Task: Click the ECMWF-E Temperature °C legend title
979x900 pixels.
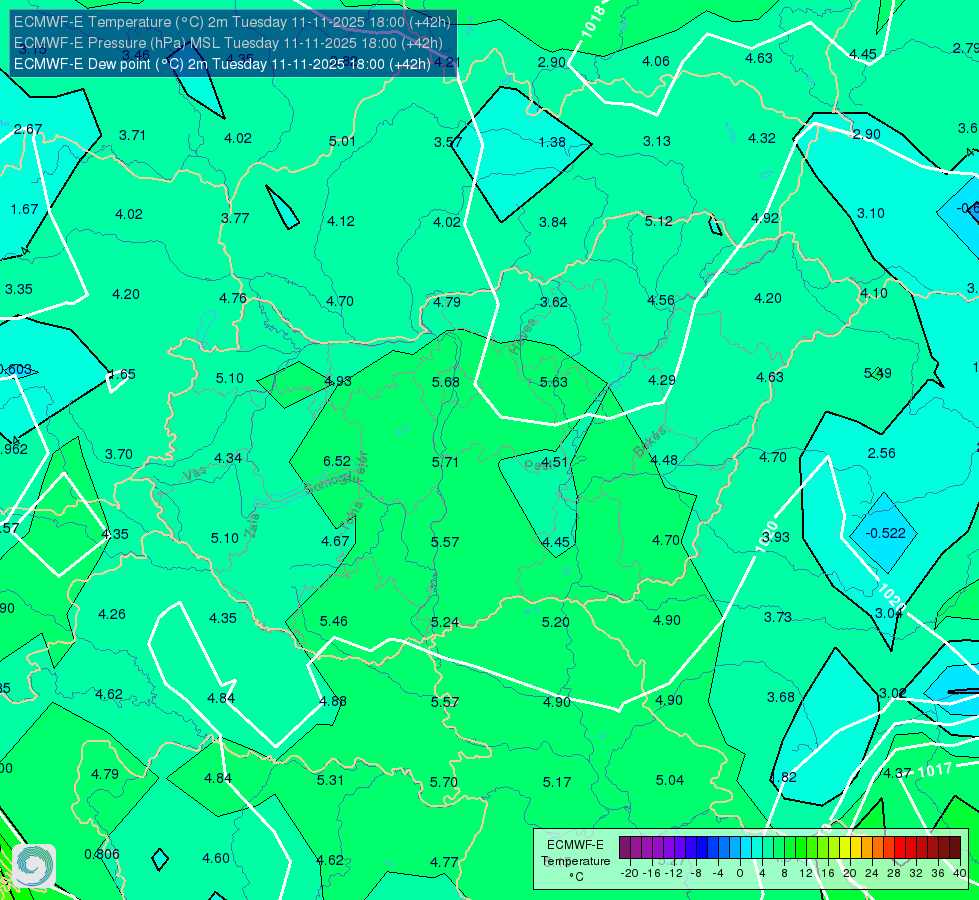Action: click(x=576, y=861)
